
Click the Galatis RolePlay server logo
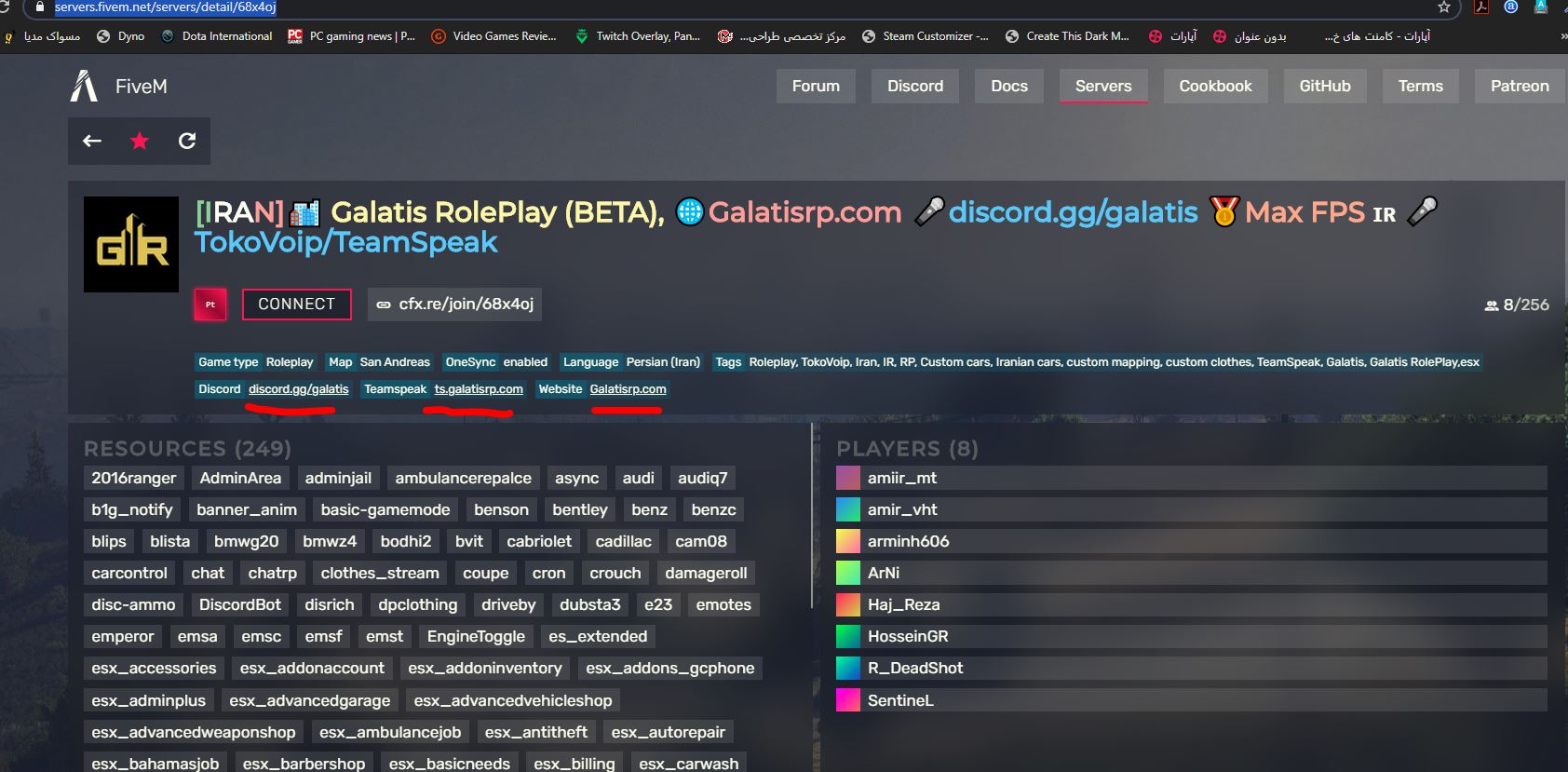coord(131,245)
